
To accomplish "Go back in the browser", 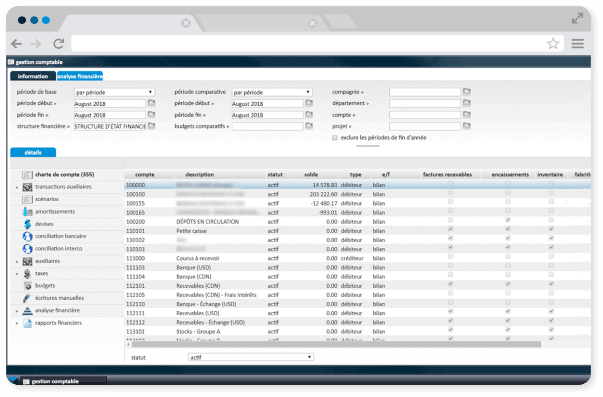I will [17, 44].
